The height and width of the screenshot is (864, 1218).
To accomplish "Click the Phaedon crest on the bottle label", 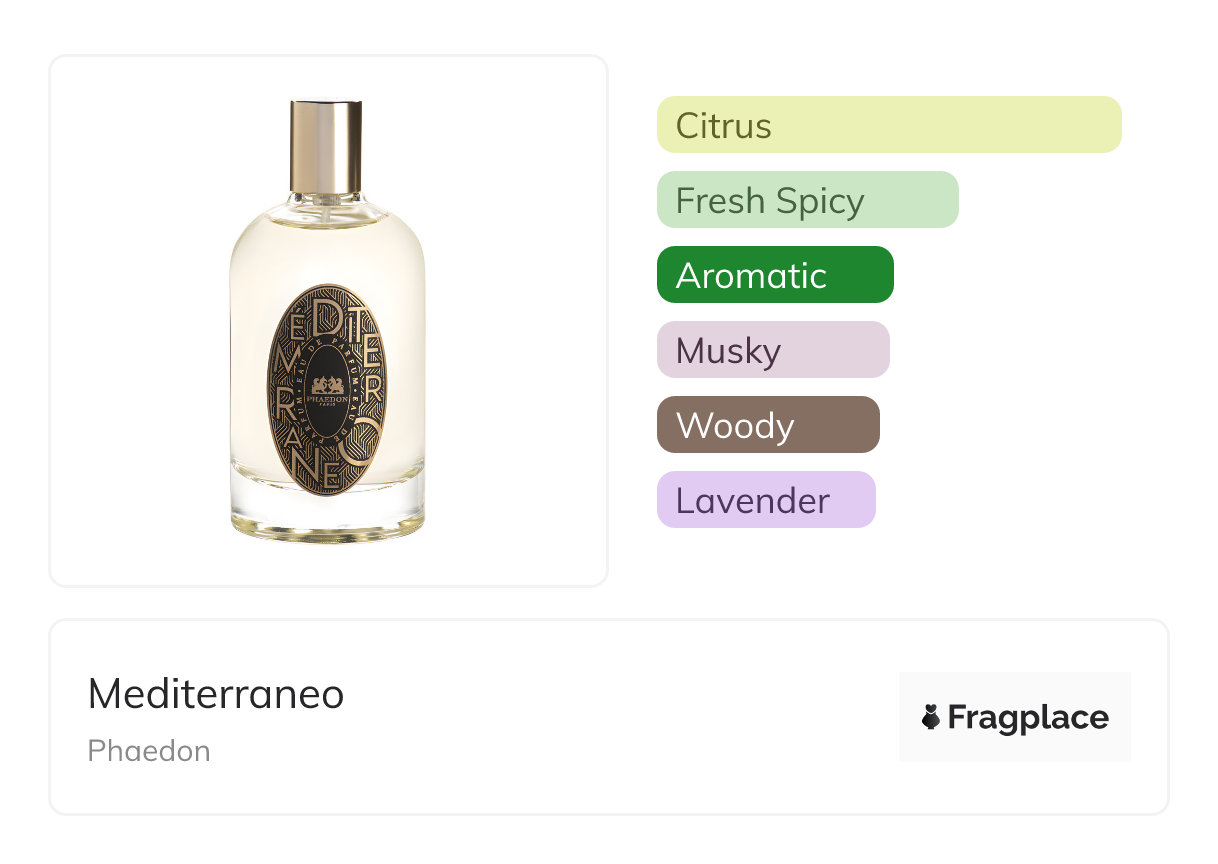I will 327,387.
